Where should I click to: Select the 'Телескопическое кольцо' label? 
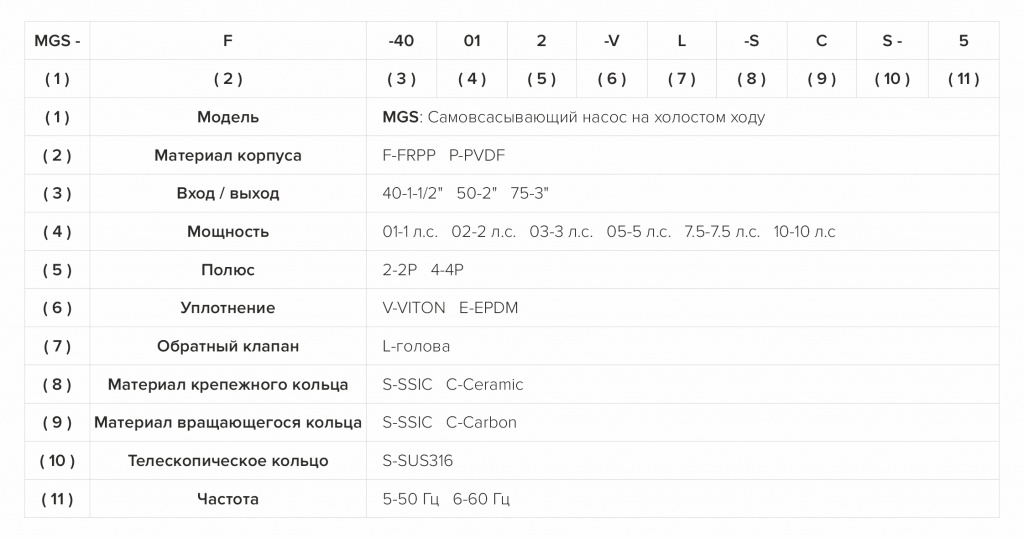pos(228,461)
